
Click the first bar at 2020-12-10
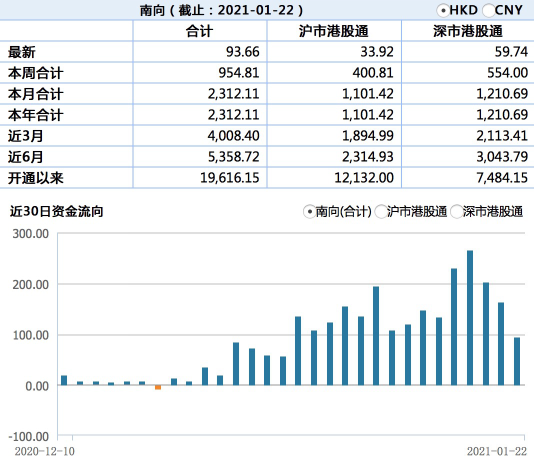tap(64, 380)
